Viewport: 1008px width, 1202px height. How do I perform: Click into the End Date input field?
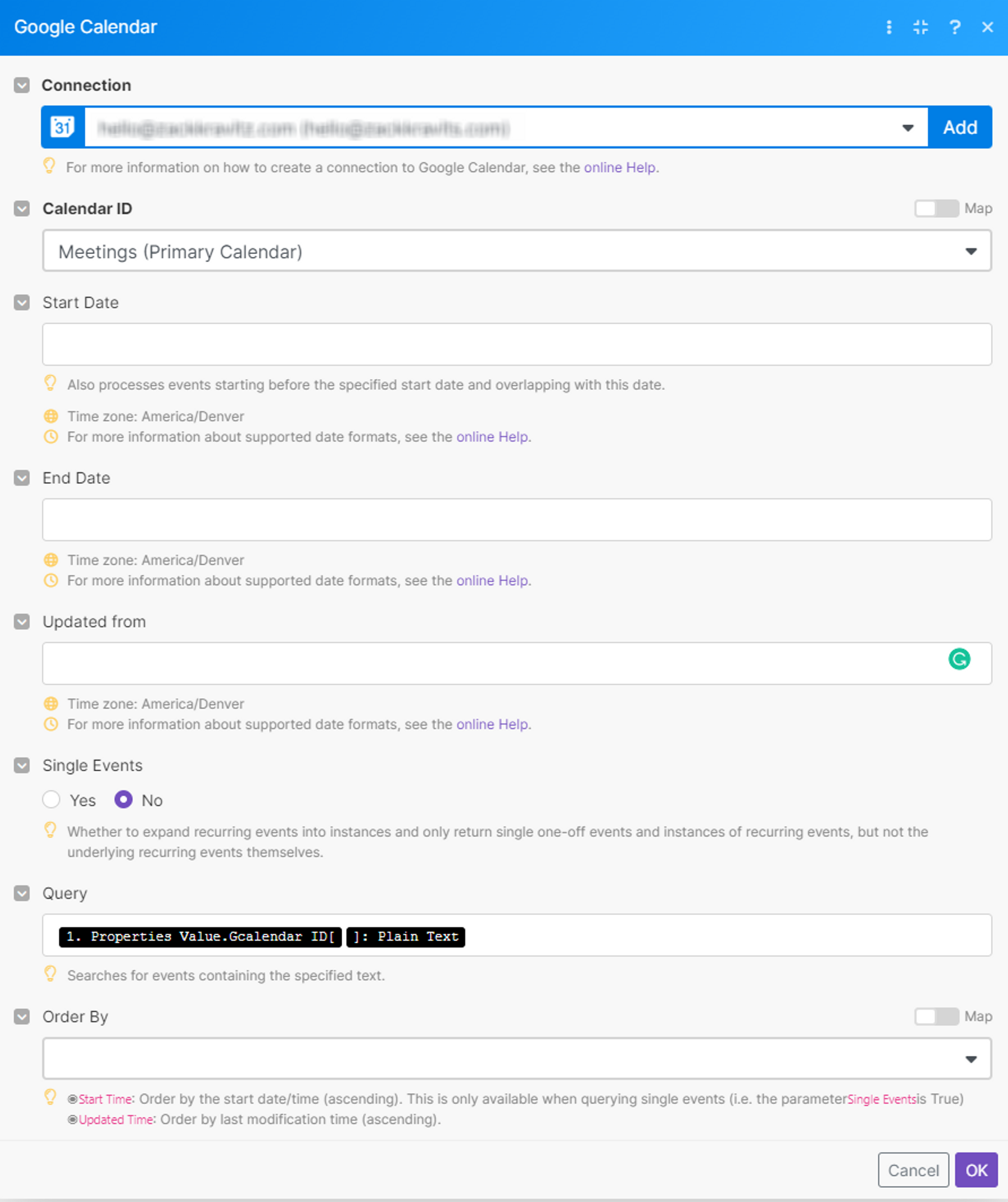pos(517,520)
